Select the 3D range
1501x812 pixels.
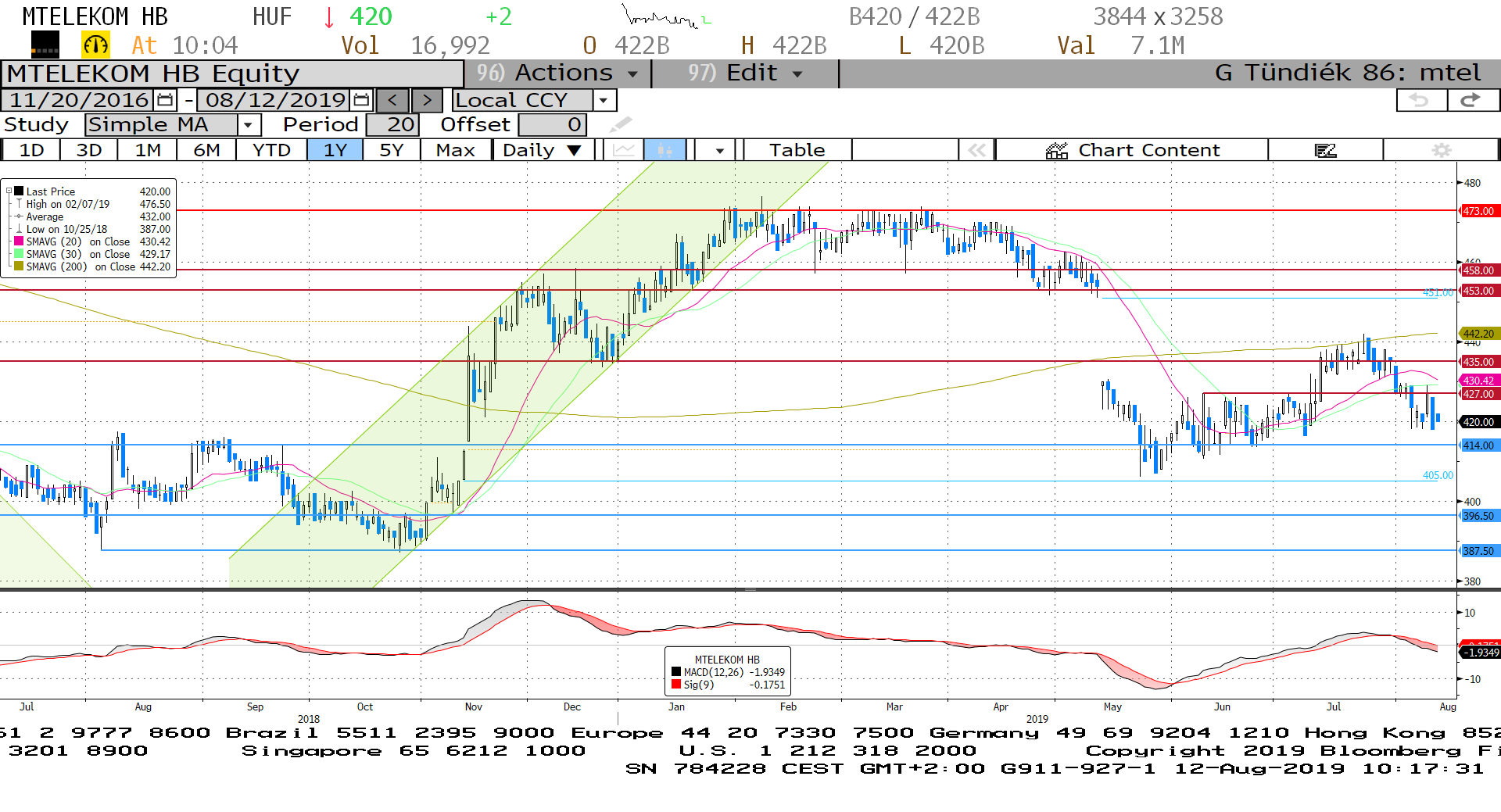(x=89, y=150)
